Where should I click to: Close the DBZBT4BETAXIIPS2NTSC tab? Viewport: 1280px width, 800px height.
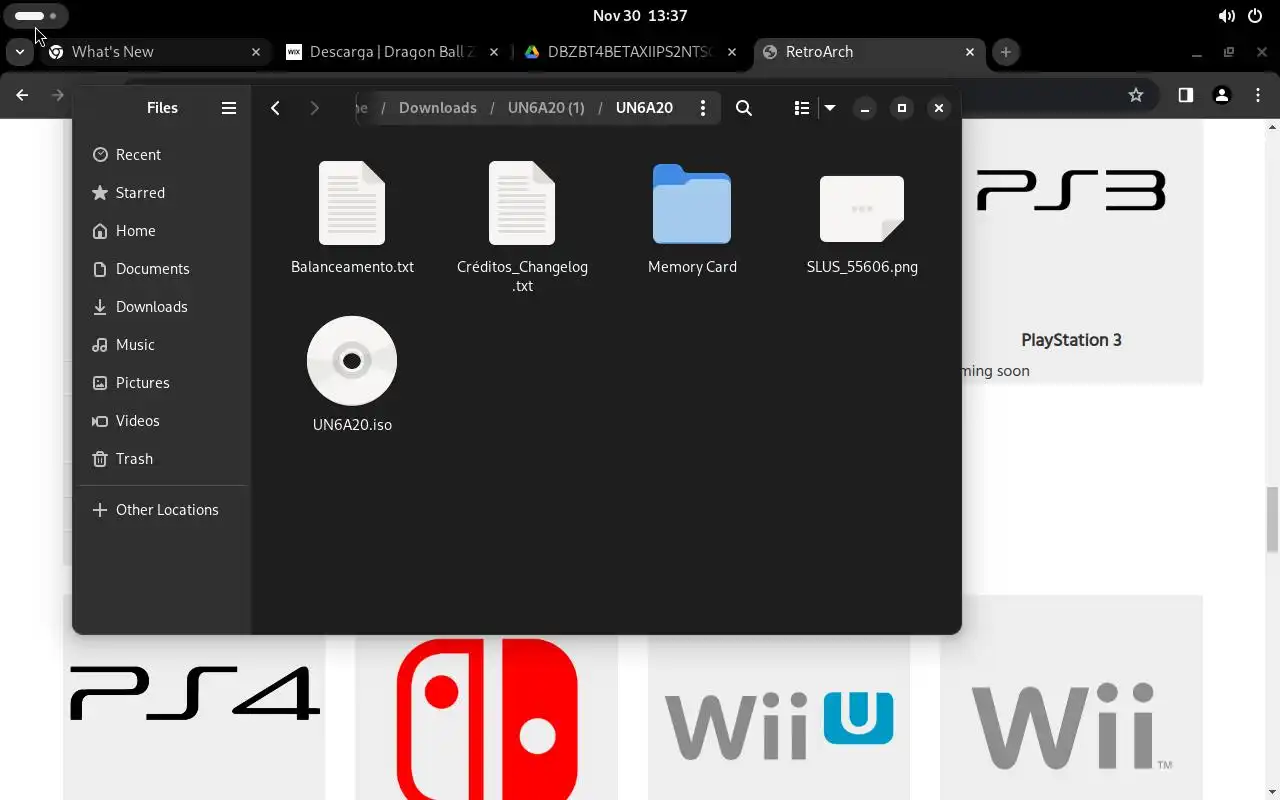coord(732,52)
